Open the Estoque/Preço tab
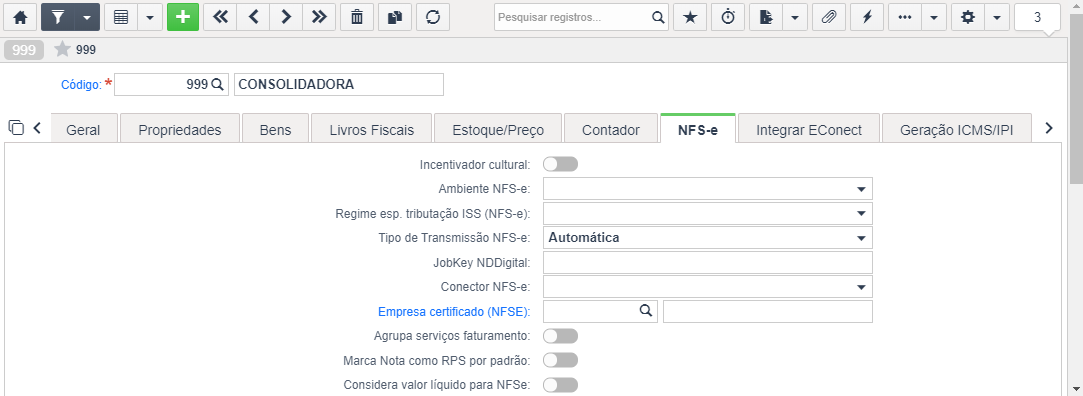Image resolution: width=1083 pixels, height=396 pixels. [498, 129]
